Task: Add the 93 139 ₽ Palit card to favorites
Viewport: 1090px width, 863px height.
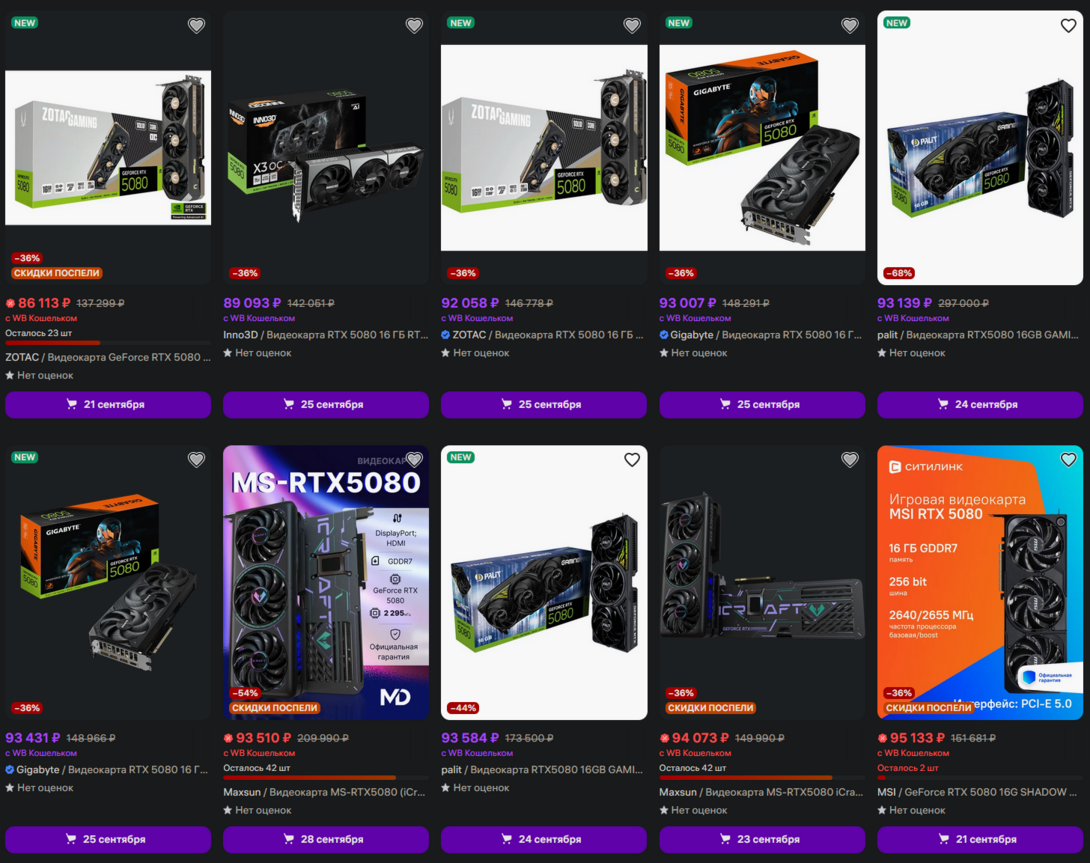Action: pos(1068,26)
